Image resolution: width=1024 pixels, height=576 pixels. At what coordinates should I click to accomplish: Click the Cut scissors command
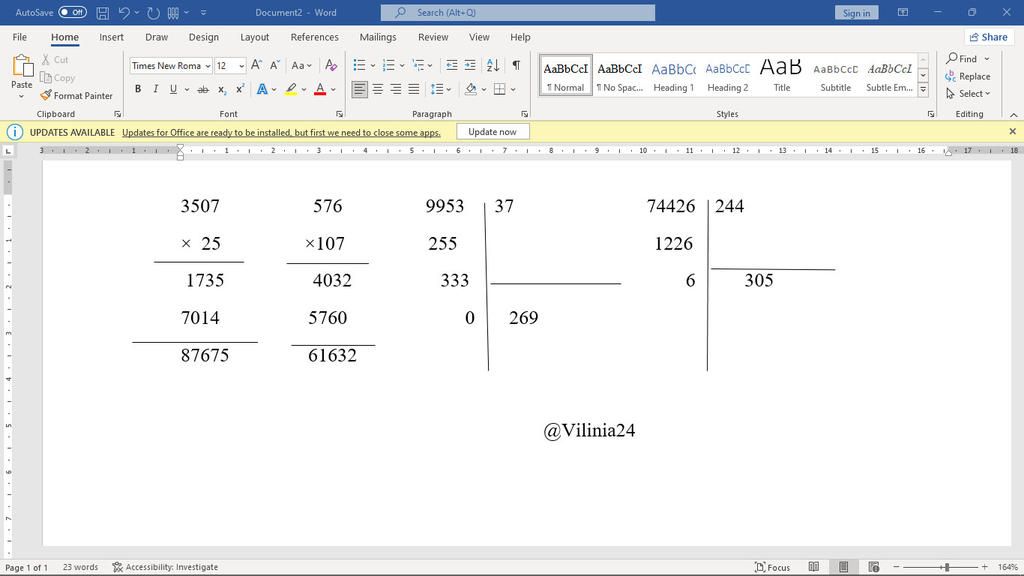[55, 59]
